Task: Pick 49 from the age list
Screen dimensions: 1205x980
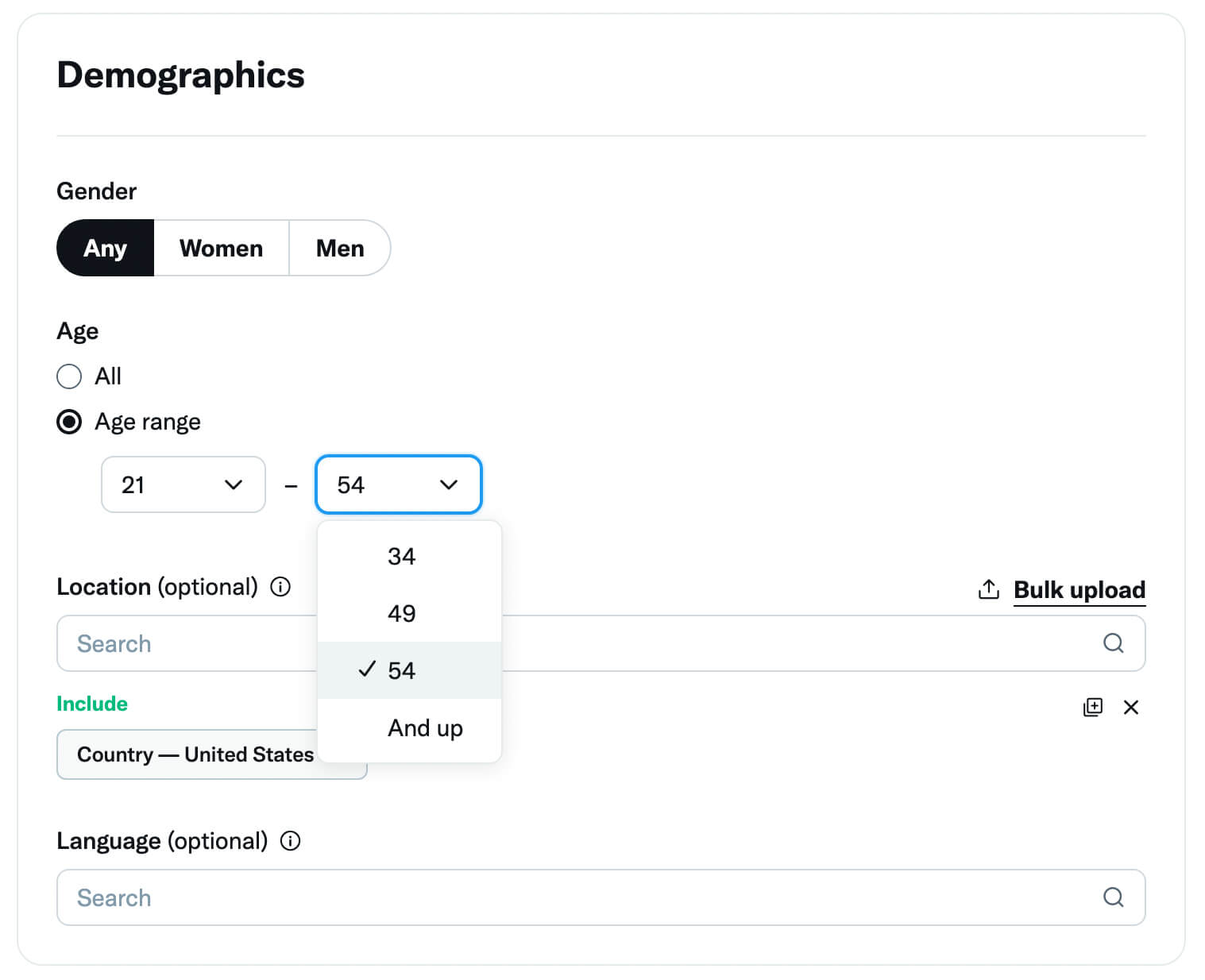Action: 409,613
